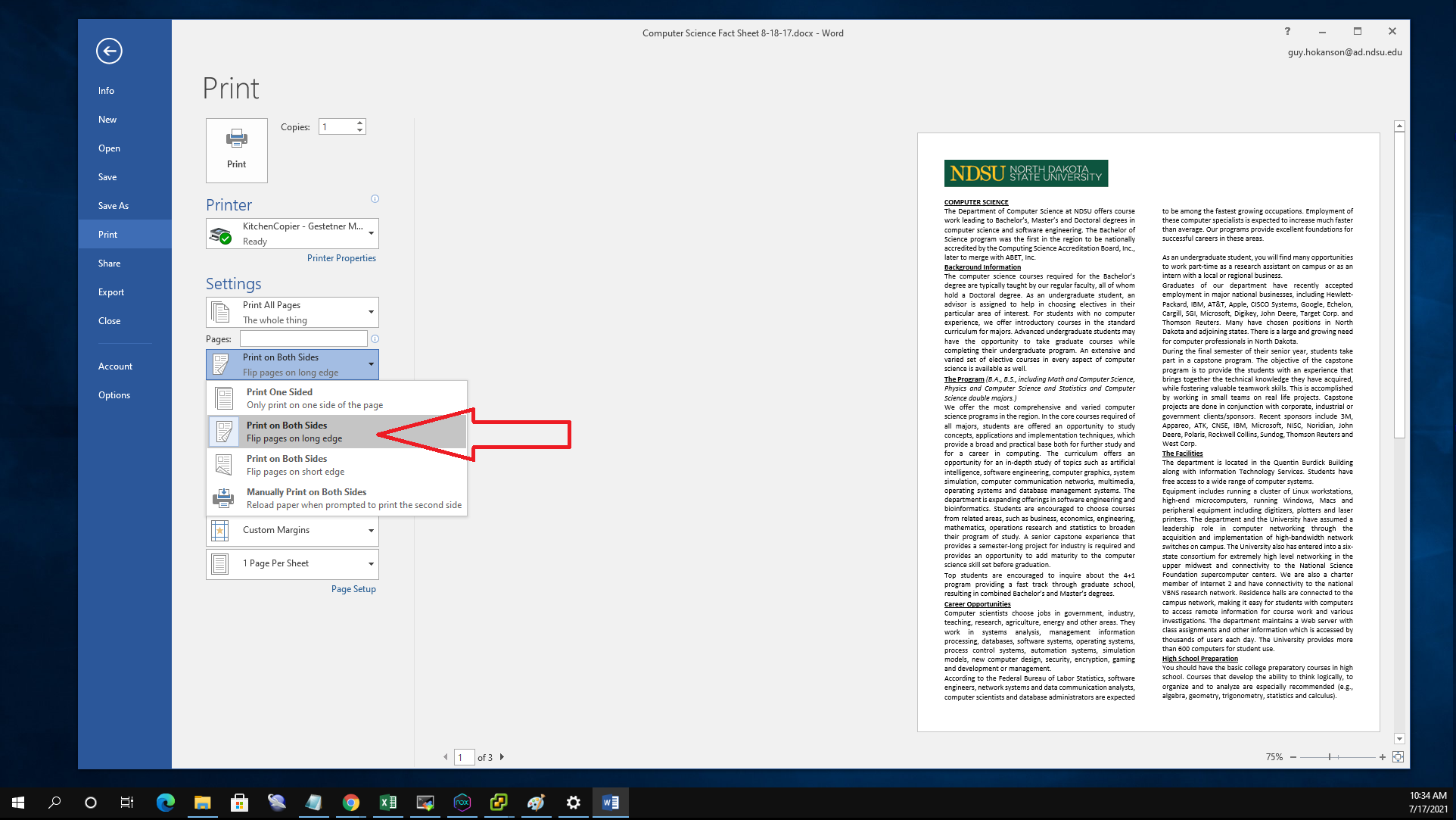Increase copies with the up stepper arrow
Image resolution: width=1456 pixels, height=820 pixels.
pyautogui.click(x=360, y=123)
